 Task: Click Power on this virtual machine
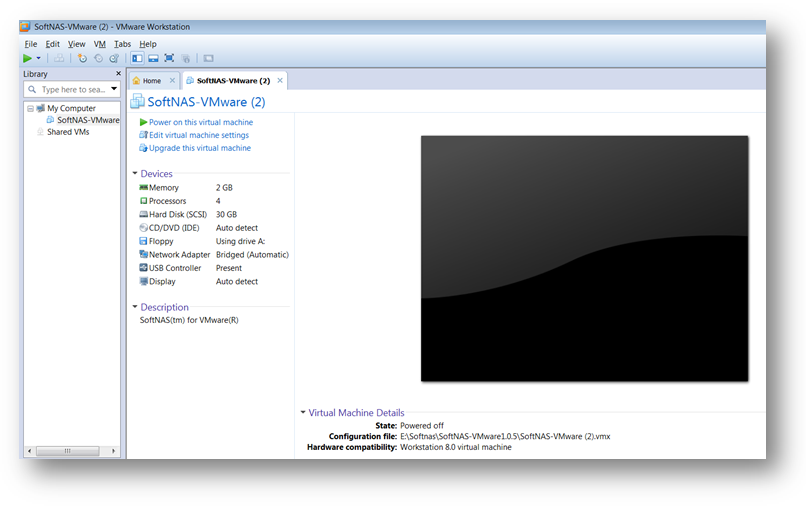(x=201, y=122)
